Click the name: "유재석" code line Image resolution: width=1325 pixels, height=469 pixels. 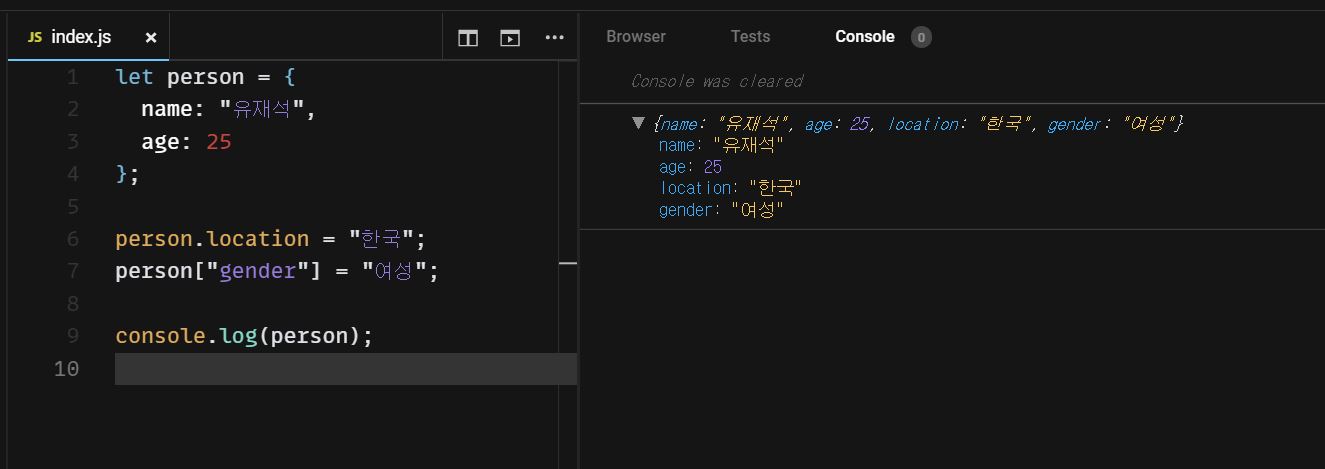(x=228, y=109)
